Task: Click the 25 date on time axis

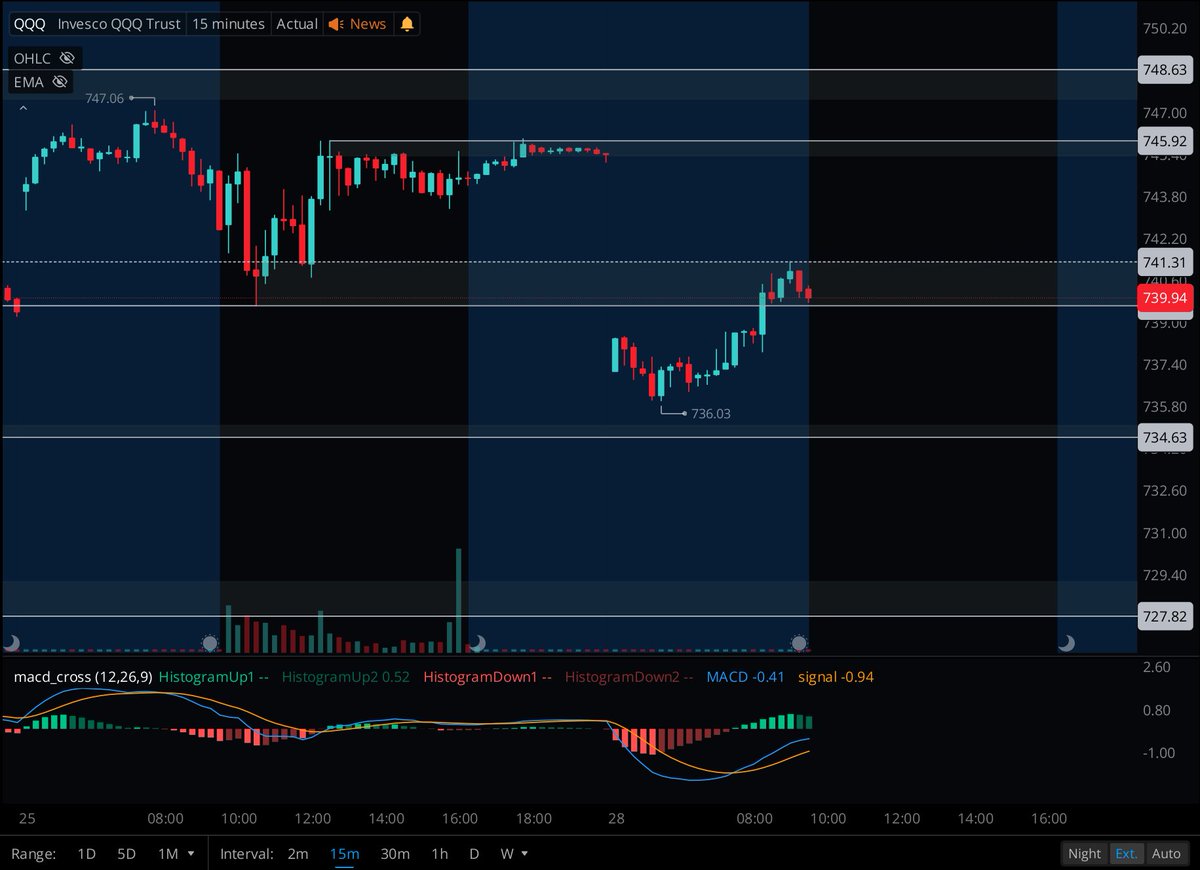Action: (27, 818)
